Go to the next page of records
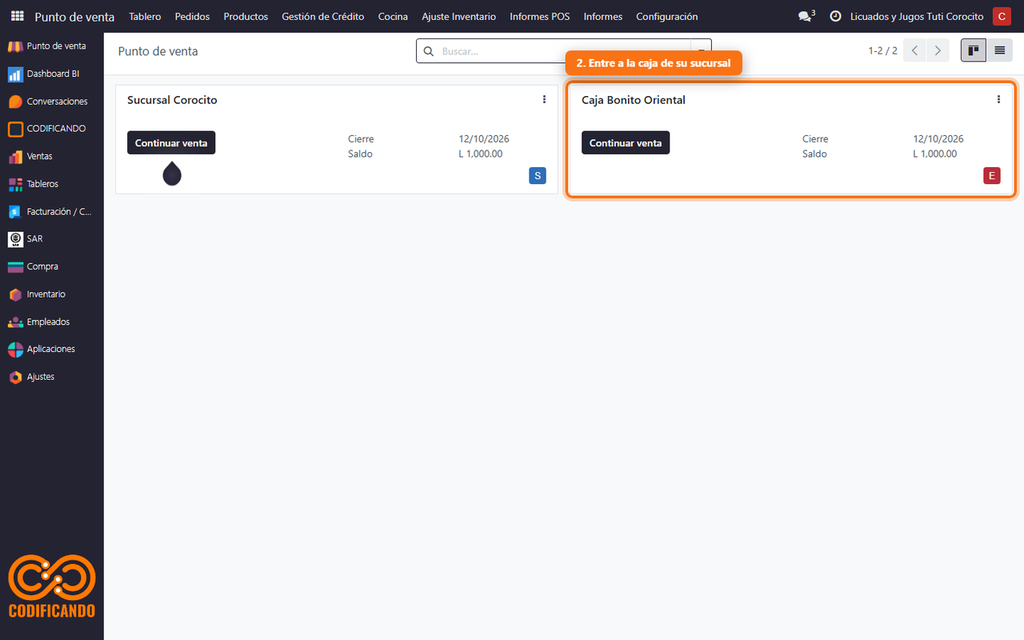1024x640 pixels. click(x=938, y=50)
